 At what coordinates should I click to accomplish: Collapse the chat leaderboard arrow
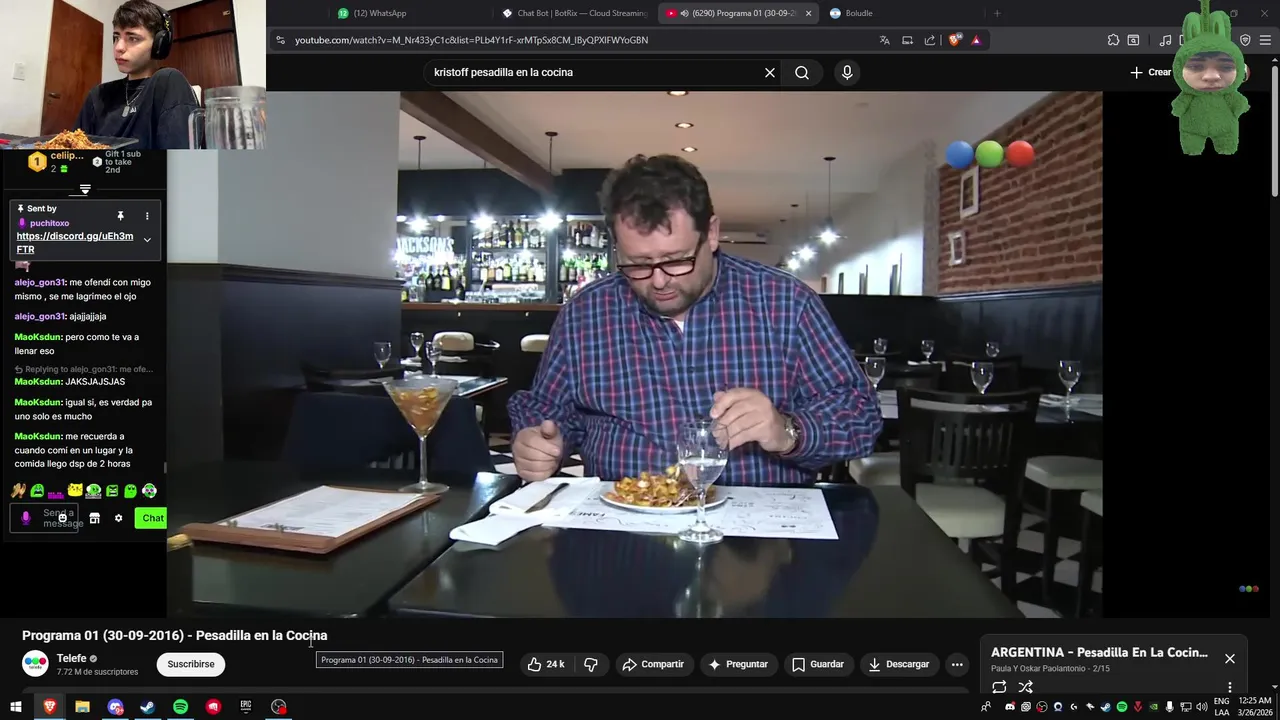[x=85, y=189]
